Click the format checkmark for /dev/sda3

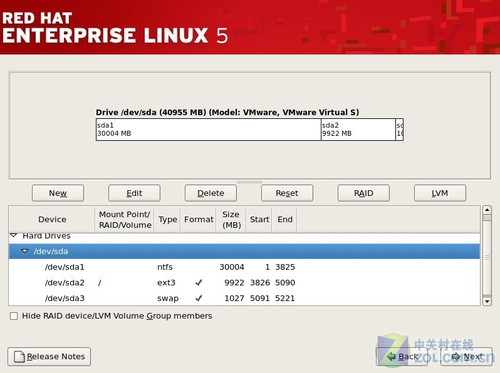tap(199, 298)
